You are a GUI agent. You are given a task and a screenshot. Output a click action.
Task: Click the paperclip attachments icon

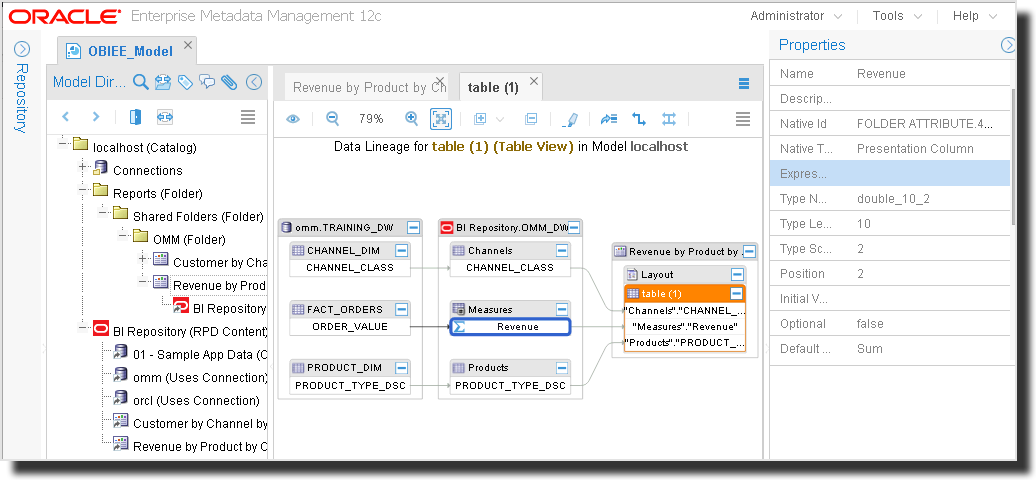[x=229, y=82]
